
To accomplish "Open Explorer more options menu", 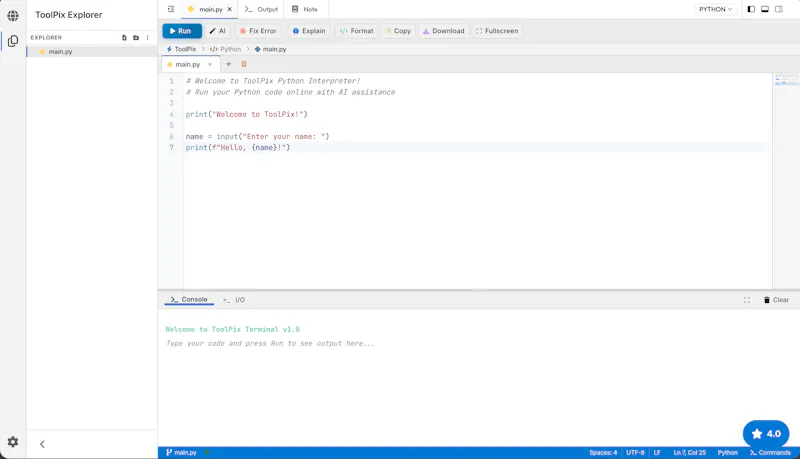I will click(x=147, y=38).
